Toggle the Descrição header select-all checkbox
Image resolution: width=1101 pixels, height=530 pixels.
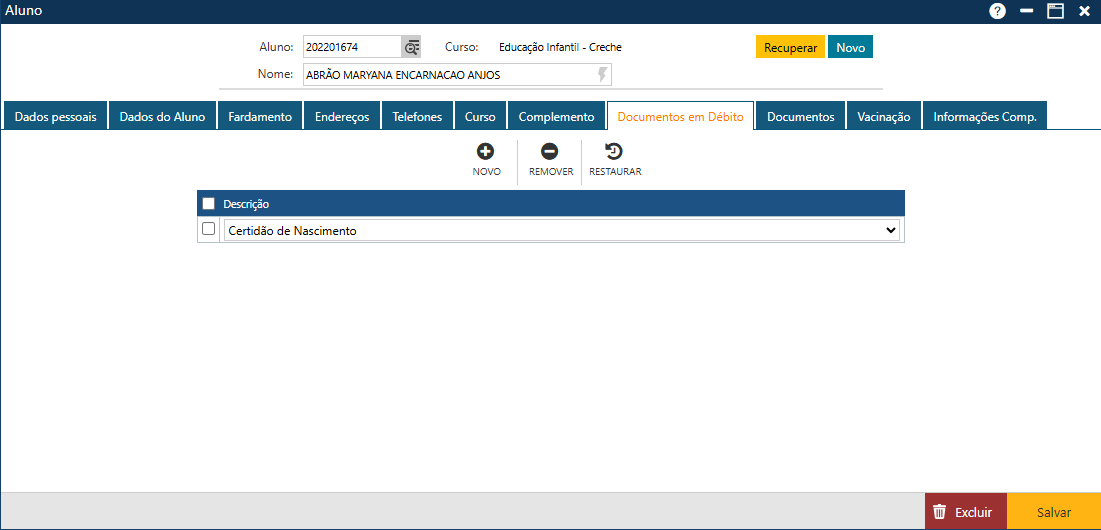point(209,204)
